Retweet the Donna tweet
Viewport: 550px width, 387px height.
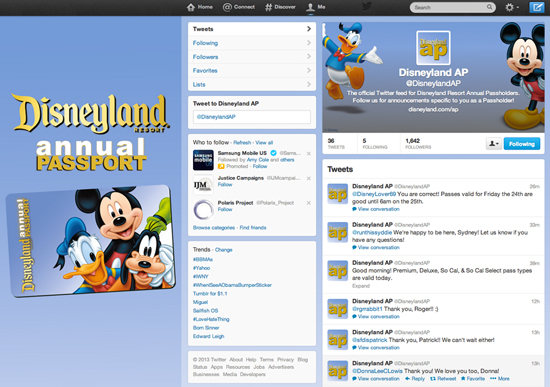coord(443,379)
